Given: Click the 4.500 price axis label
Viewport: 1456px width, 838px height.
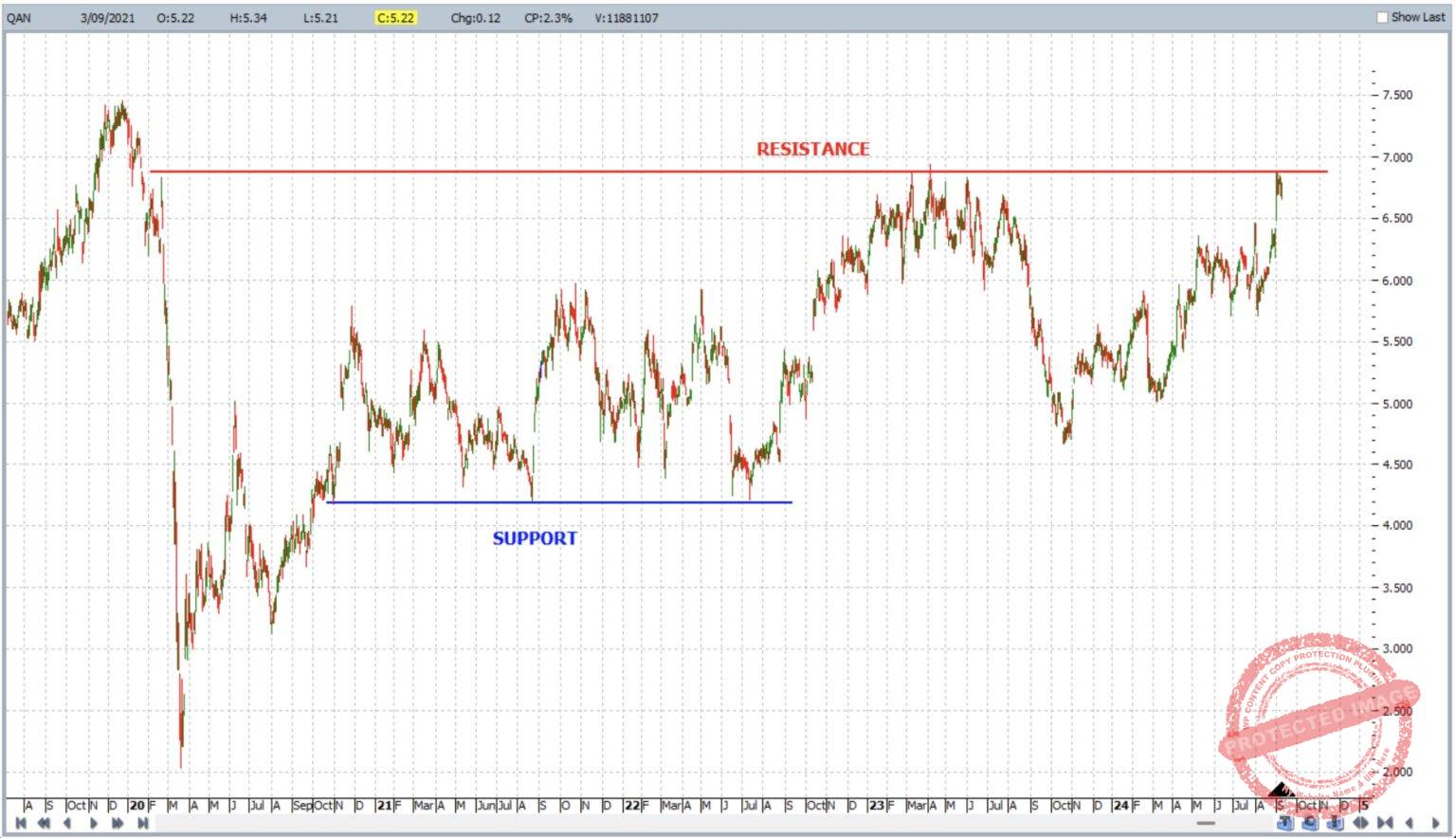Looking at the screenshot, I should 1397,465.
